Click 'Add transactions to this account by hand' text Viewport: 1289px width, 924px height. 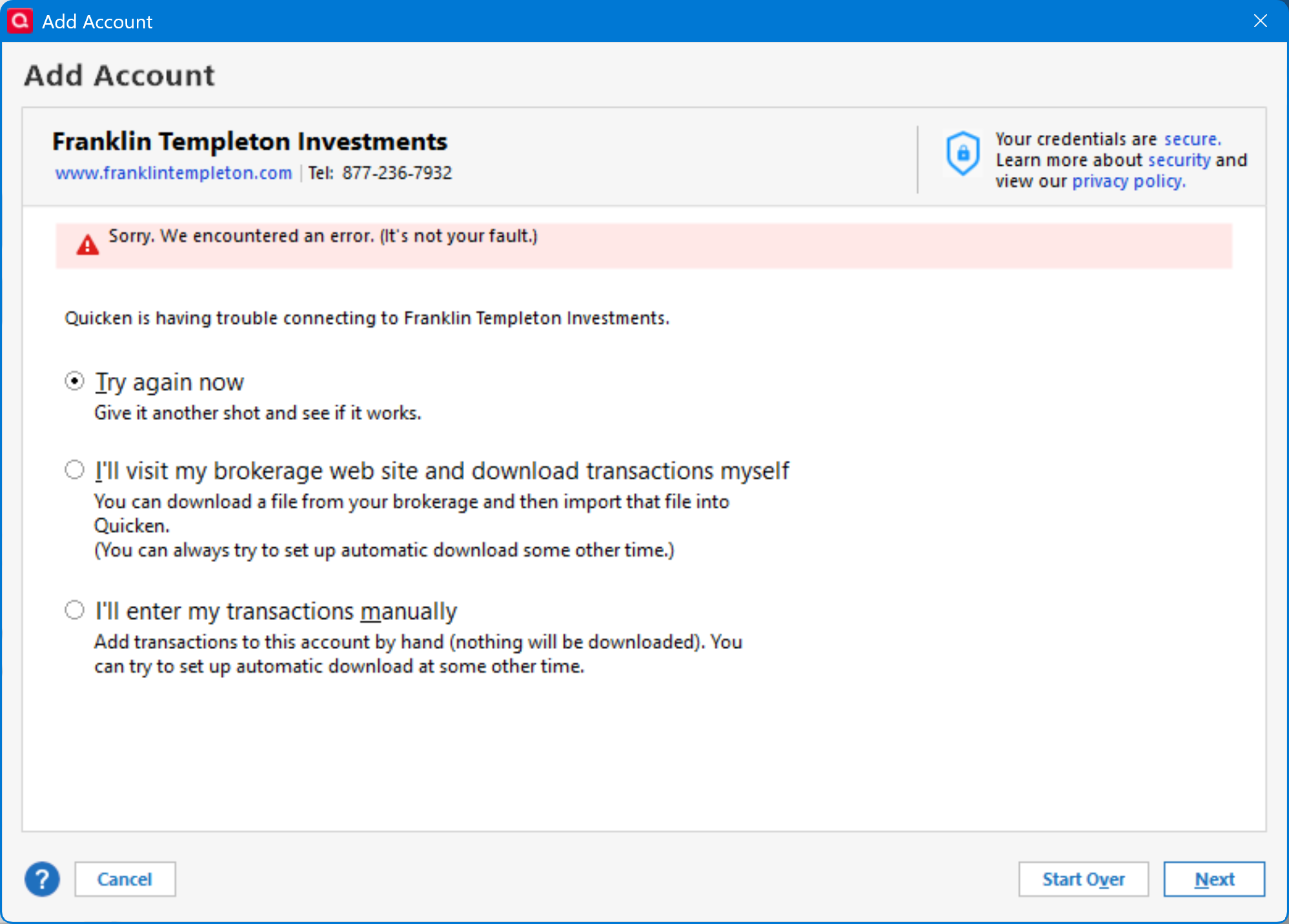[x=418, y=654]
